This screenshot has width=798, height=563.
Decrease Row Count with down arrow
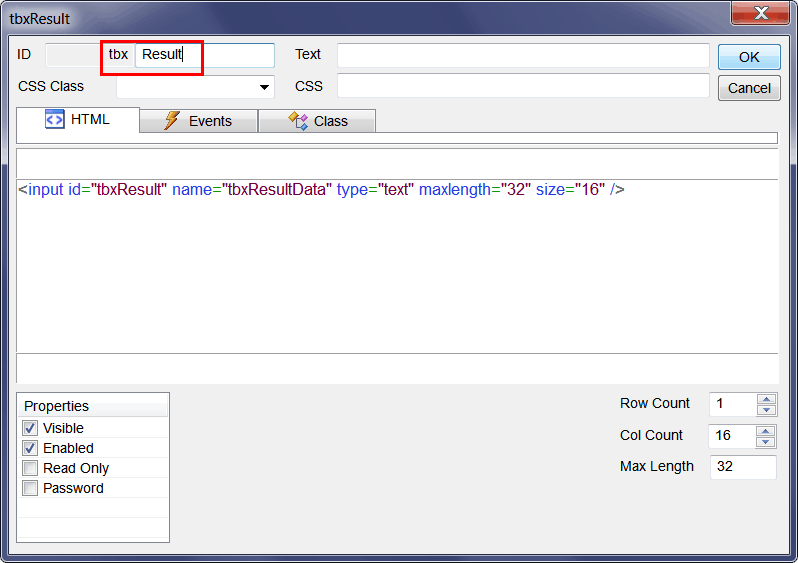(766, 410)
